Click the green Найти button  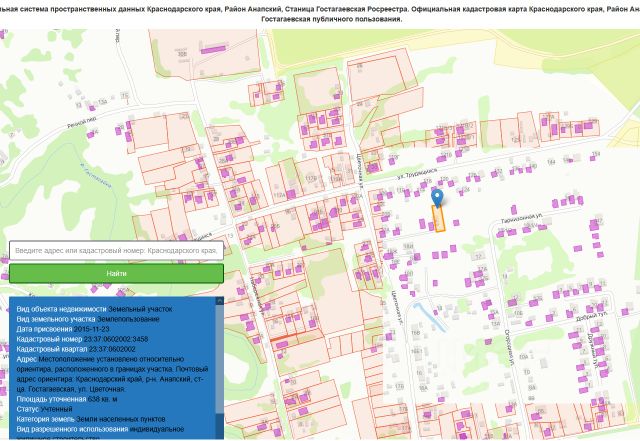point(116,273)
